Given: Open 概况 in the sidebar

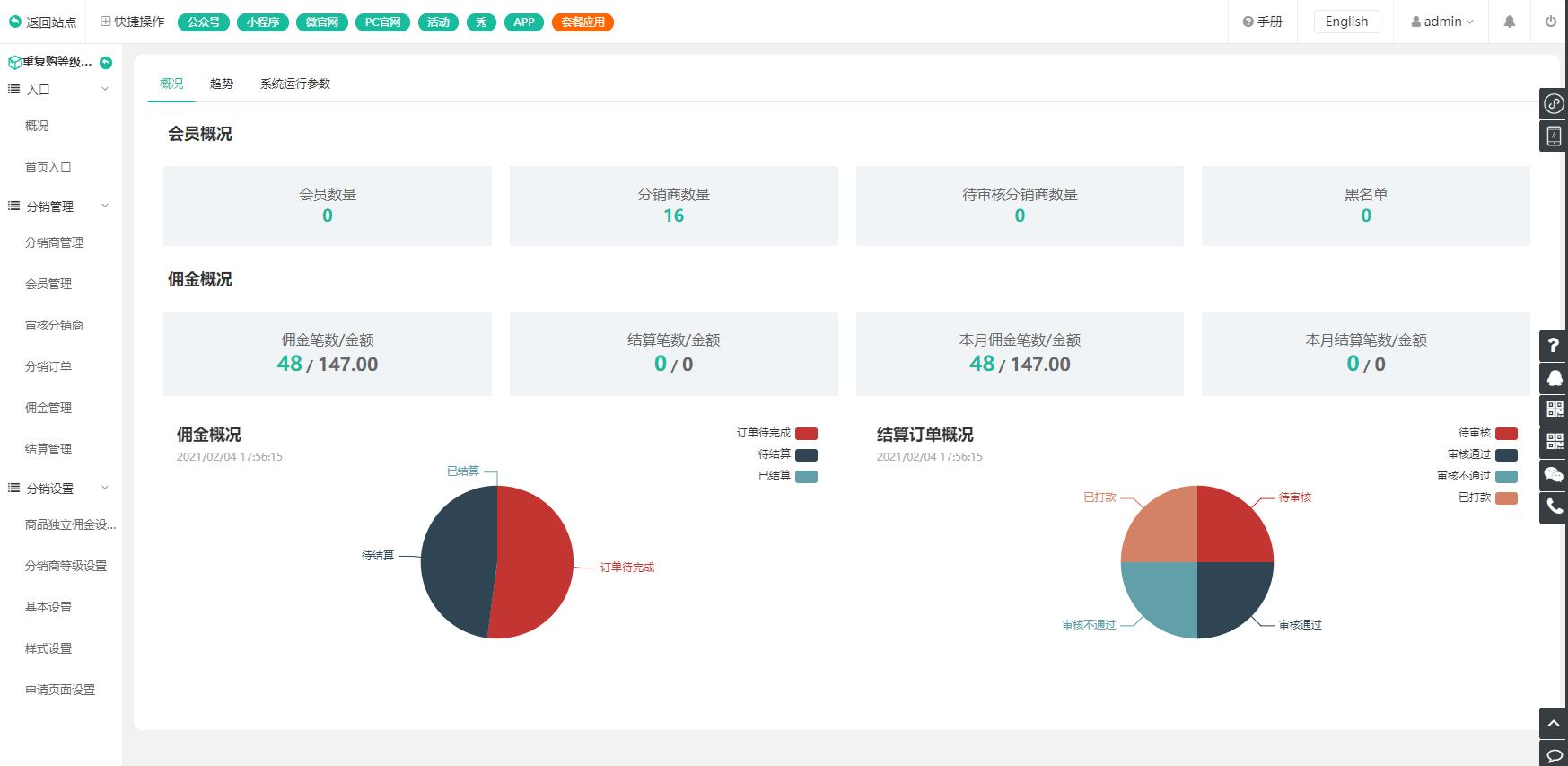Looking at the screenshot, I should tap(37, 126).
